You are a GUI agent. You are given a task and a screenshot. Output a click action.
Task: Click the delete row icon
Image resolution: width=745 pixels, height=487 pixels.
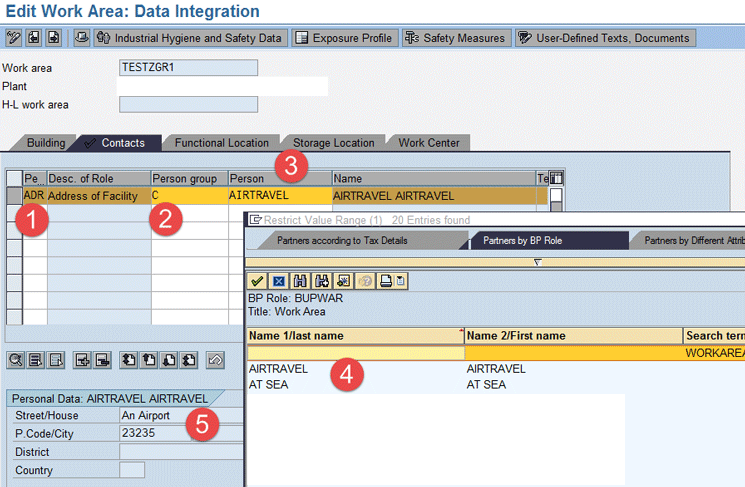tap(99, 359)
